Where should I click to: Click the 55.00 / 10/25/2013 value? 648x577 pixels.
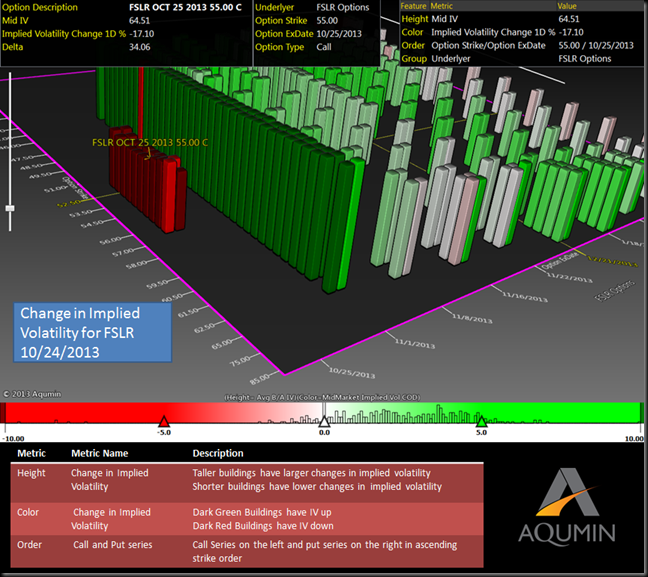[x=596, y=45]
